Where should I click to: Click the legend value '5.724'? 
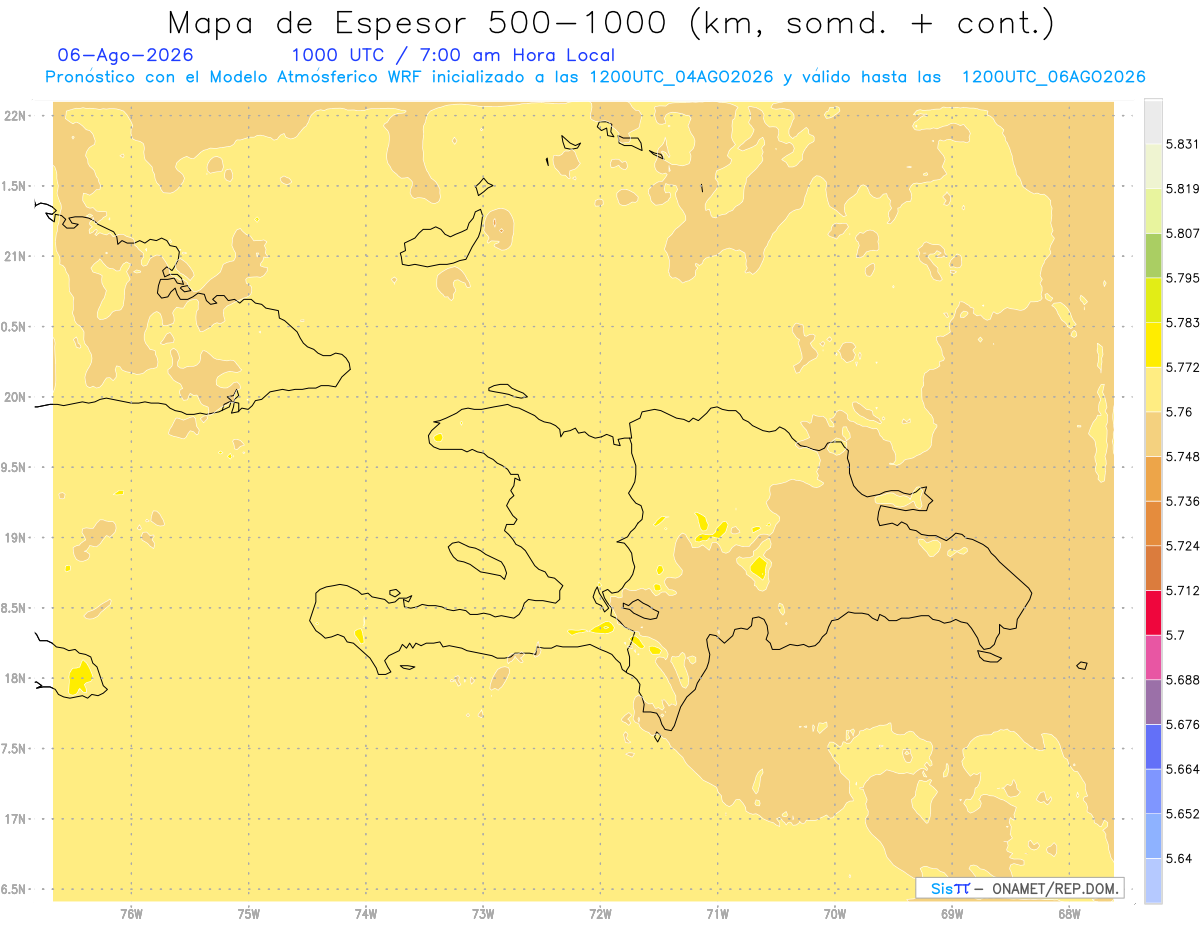point(1182,546)
